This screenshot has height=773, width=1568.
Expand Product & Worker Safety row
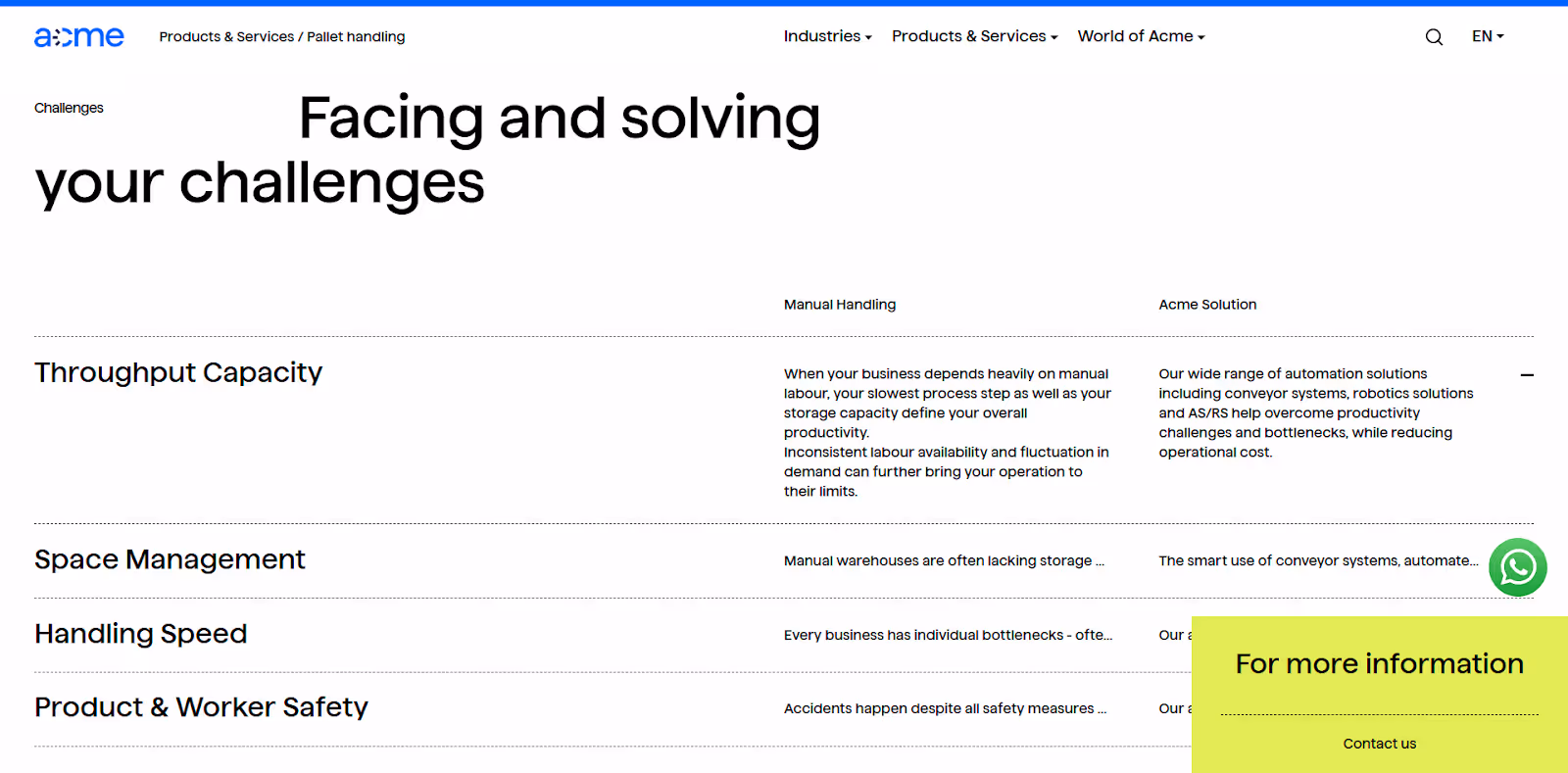tap(200, 706)
